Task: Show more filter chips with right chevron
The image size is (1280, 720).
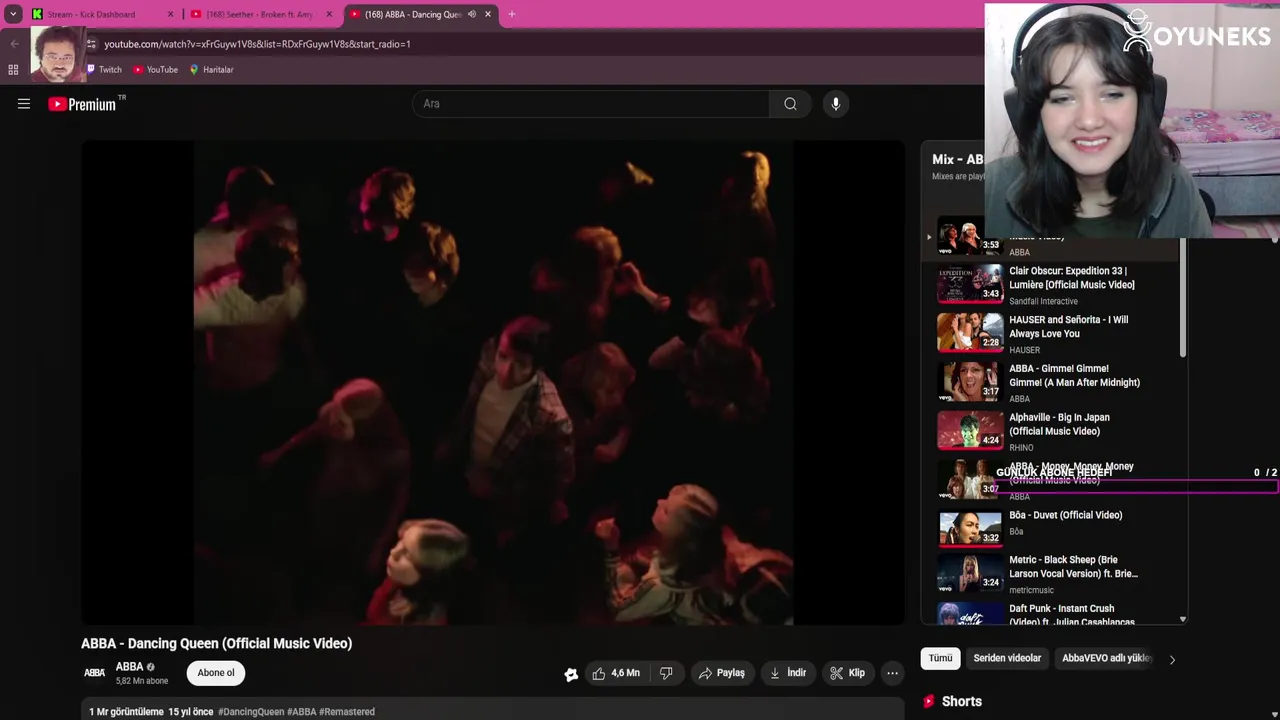Action: click(1172, 659)
